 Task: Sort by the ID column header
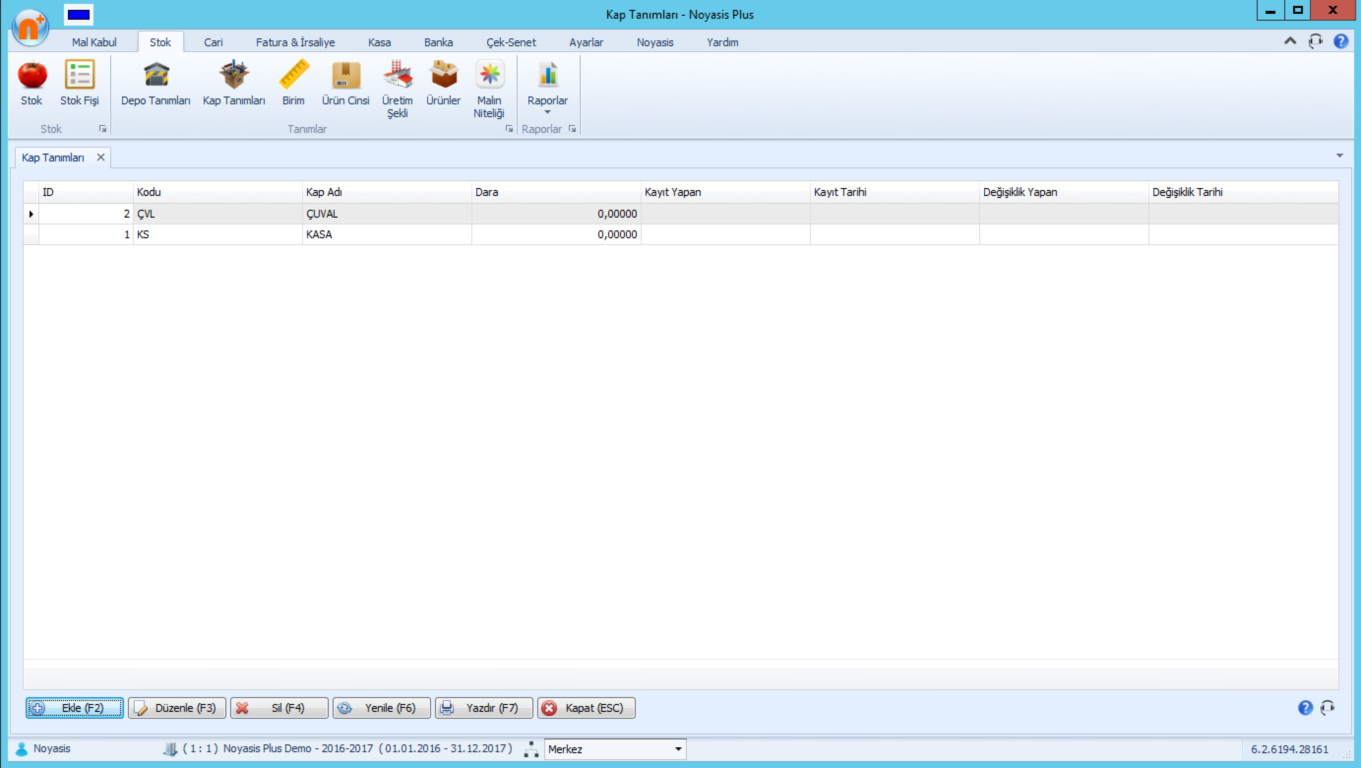tap(86, 192)
